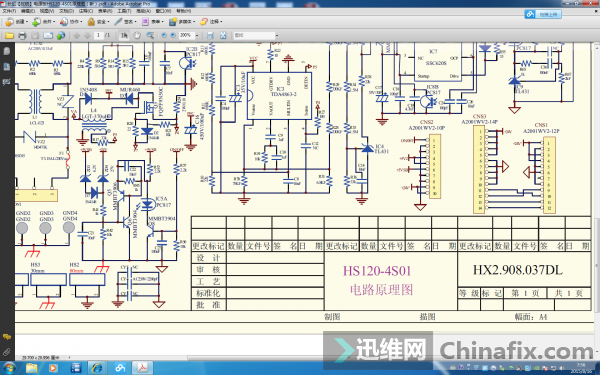Choose the Hand pan tool

pyautogui.click(x=137, y=36)
